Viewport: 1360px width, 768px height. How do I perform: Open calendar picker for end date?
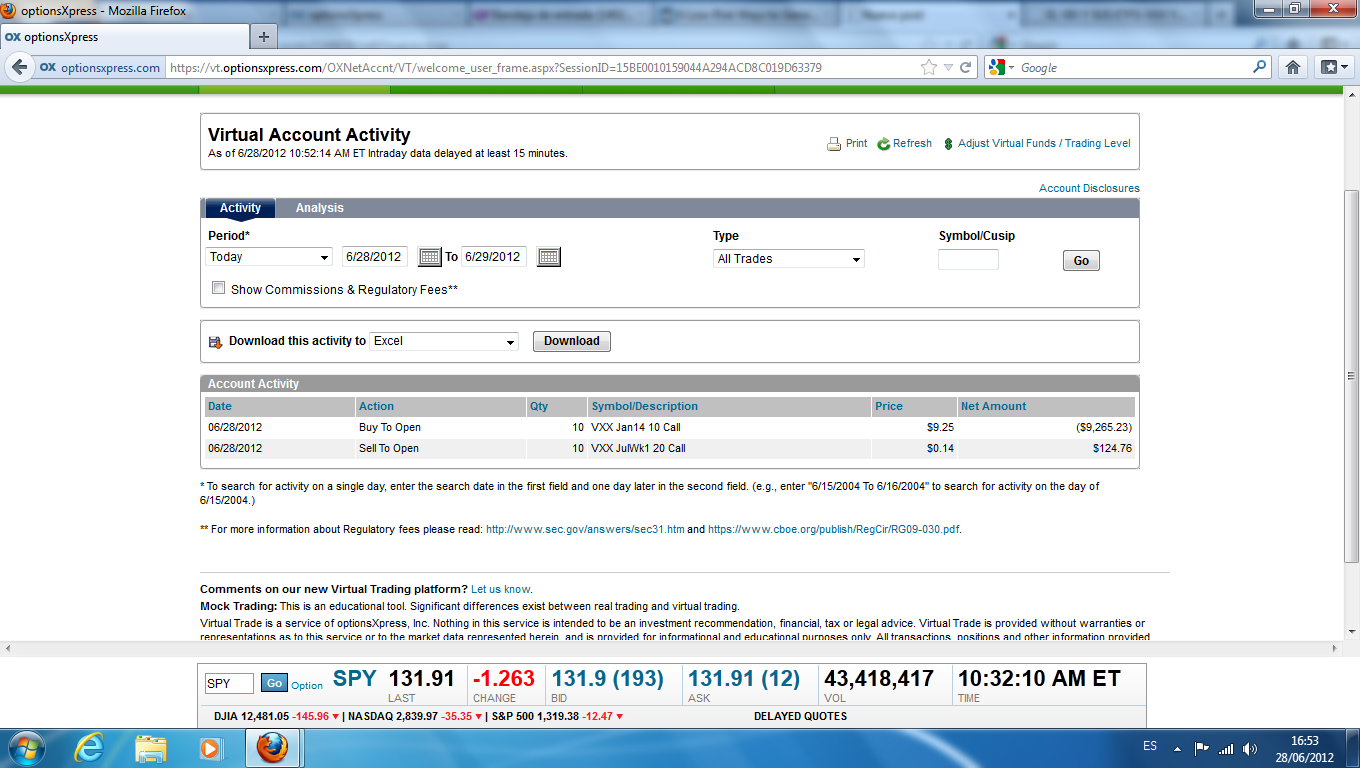coord(549,257)
